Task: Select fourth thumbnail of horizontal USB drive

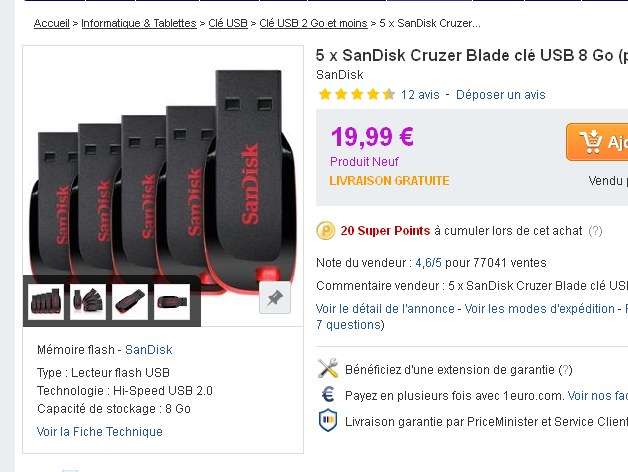Action: pos(172,302)
